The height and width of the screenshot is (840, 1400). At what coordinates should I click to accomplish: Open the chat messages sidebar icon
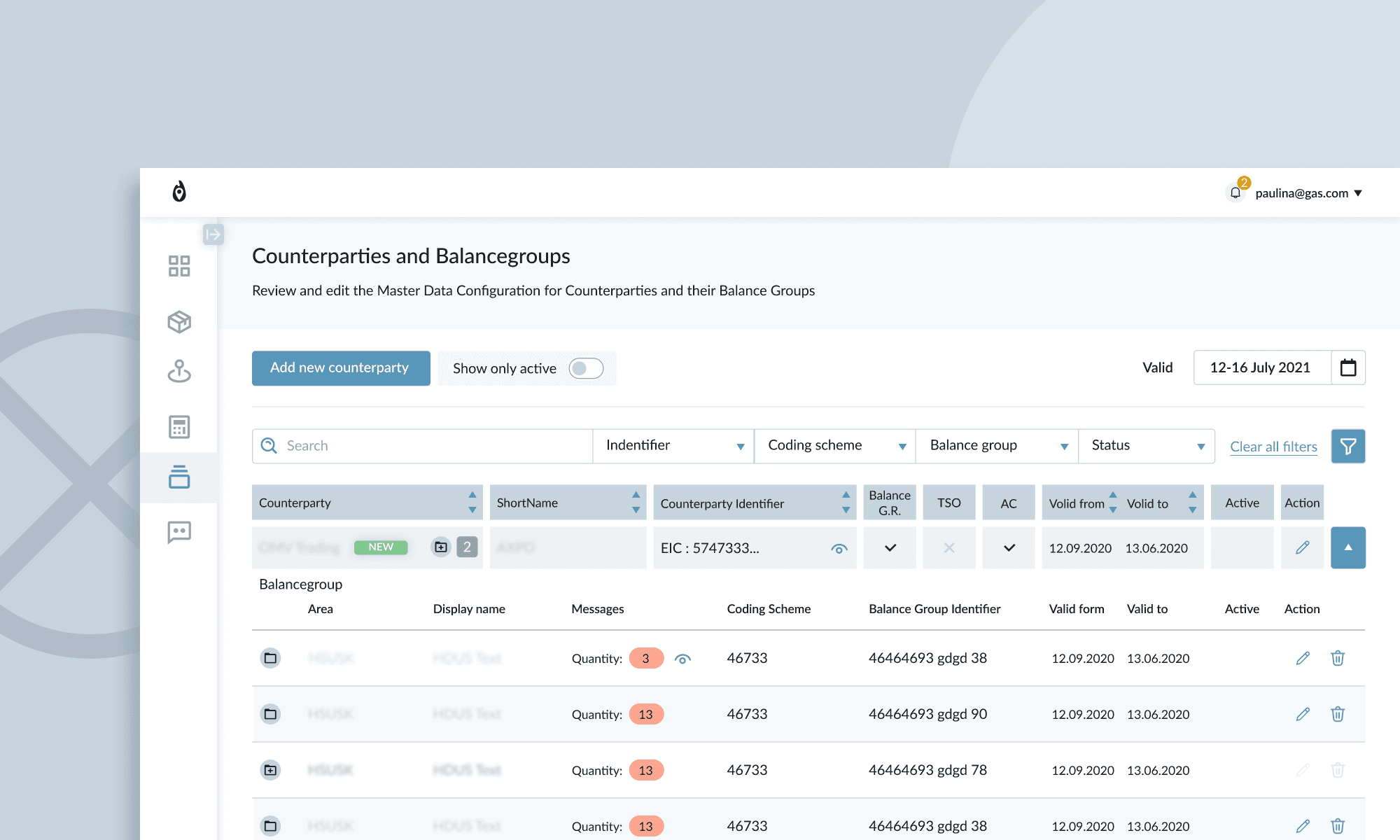pos(179,533)
